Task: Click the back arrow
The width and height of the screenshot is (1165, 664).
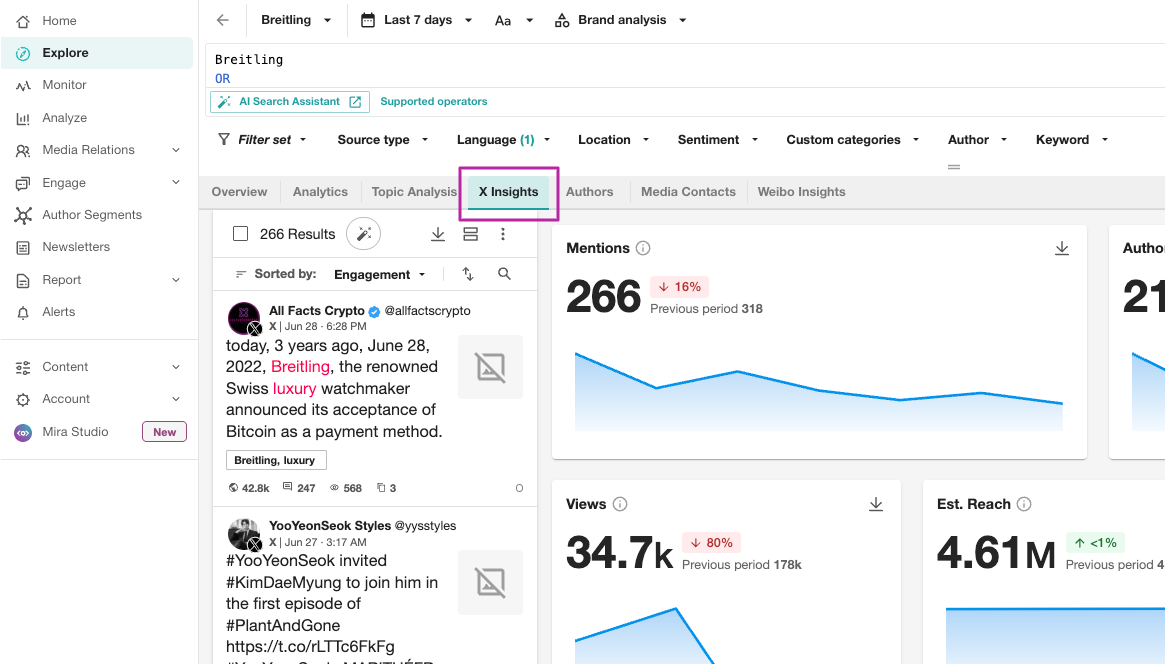Action: coord(222,20)
